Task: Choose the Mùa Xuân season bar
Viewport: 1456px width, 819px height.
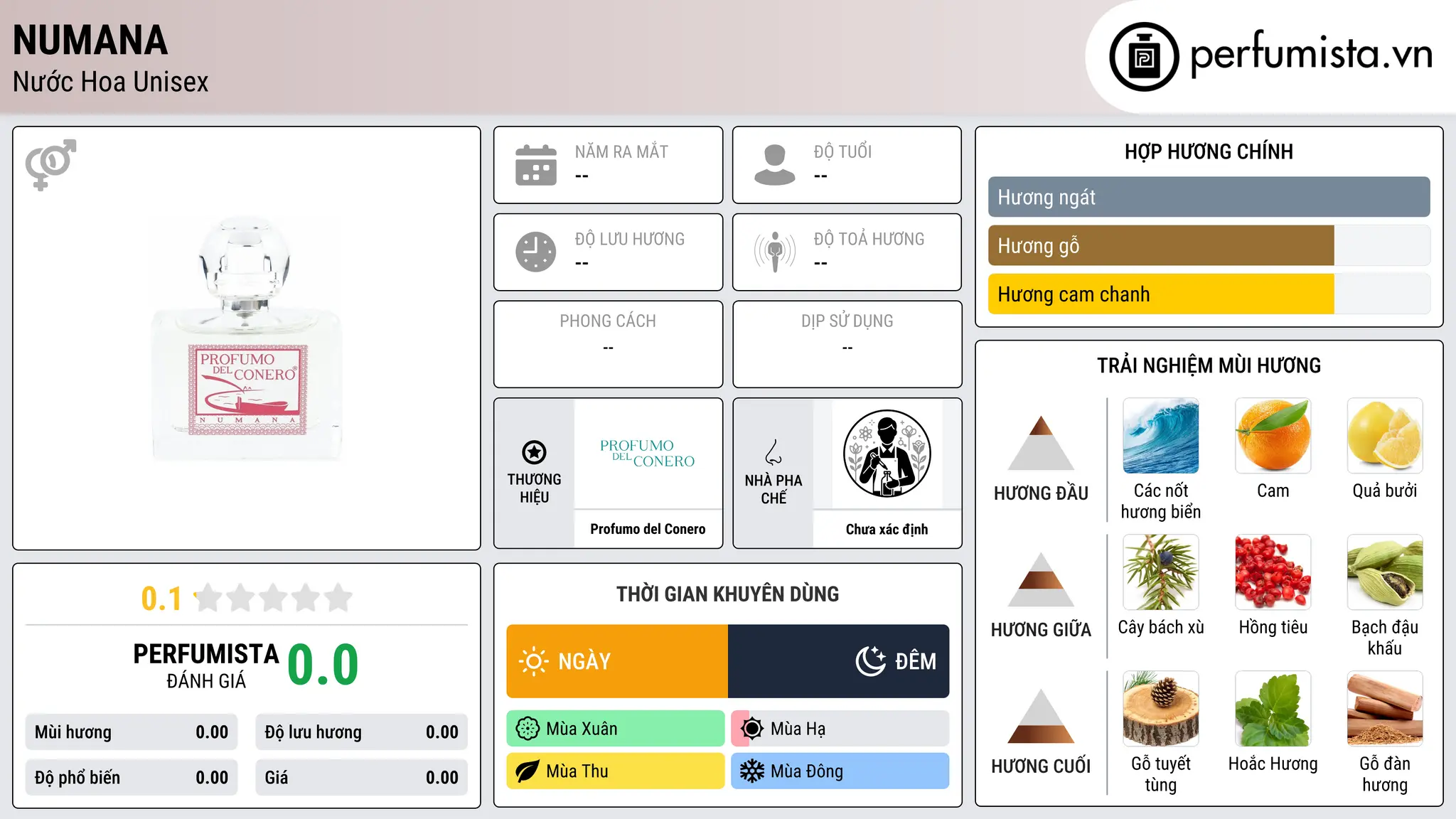Action: (x=616, y=729)
